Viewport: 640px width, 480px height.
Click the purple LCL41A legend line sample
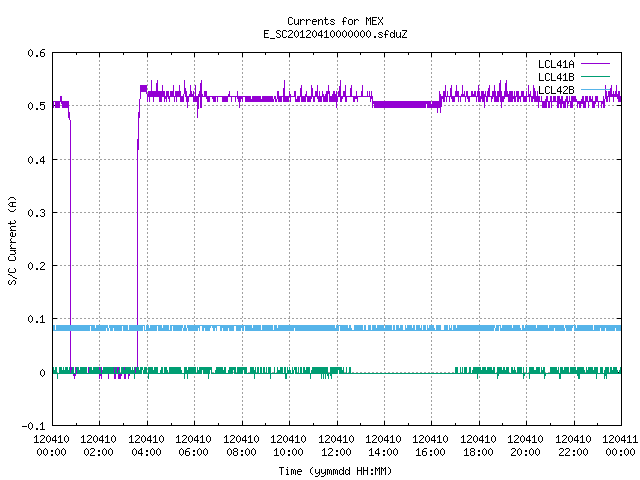[595, 64]
